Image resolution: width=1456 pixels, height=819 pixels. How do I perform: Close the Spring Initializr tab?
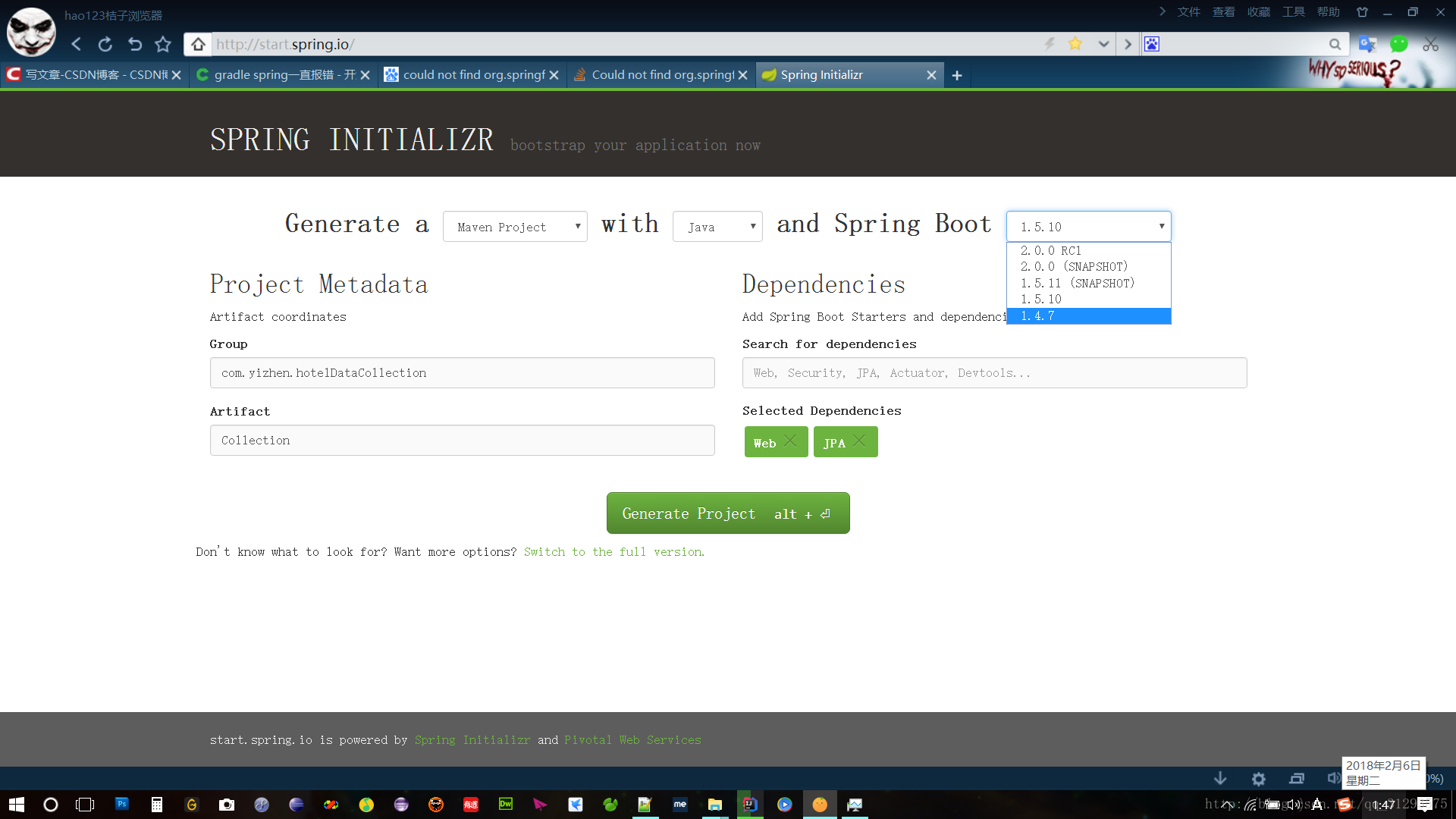point(931,75)
